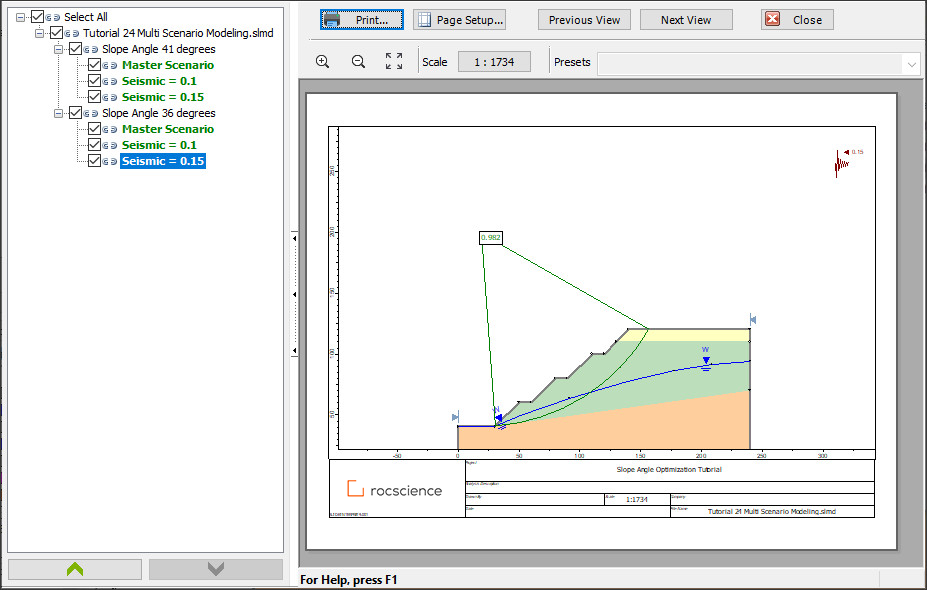Select Seismic = 0.1 under Slope Angle 41 degrees
This screenshot has height=590, width=927.
[x=159, y=81]
